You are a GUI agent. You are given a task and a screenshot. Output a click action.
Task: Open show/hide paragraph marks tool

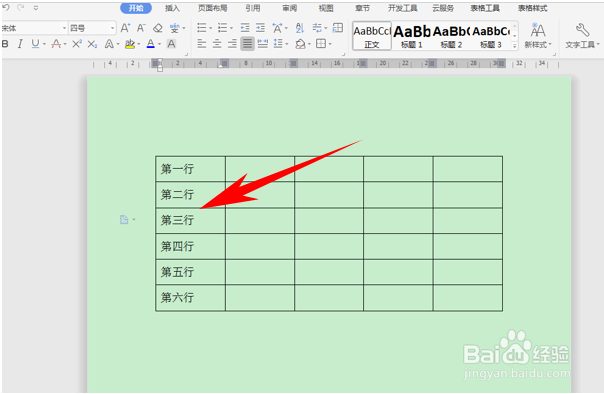click(x=317, y=28)
